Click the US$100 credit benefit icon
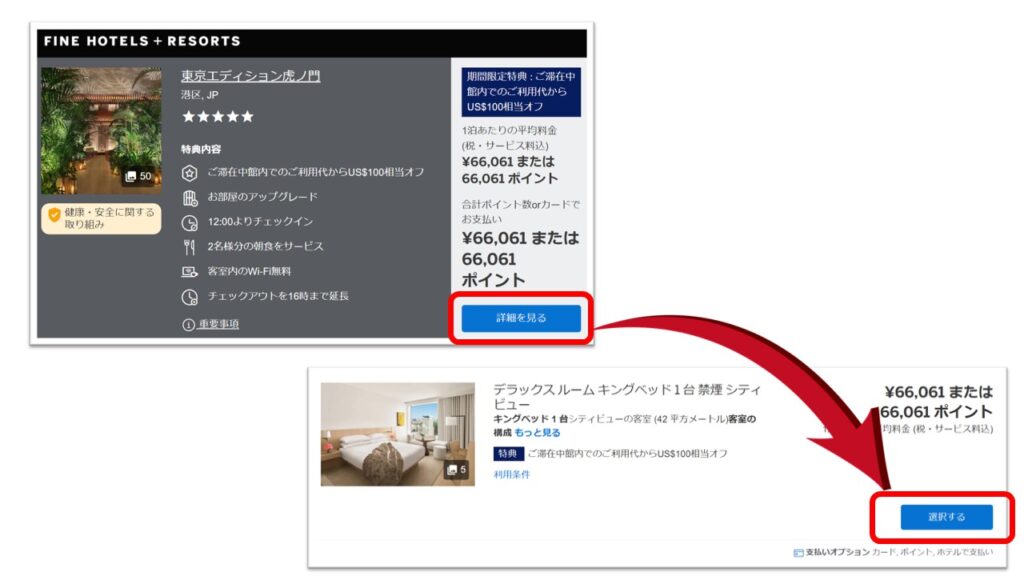Viewport: 1024px width, 576px height. pos(189,172)
